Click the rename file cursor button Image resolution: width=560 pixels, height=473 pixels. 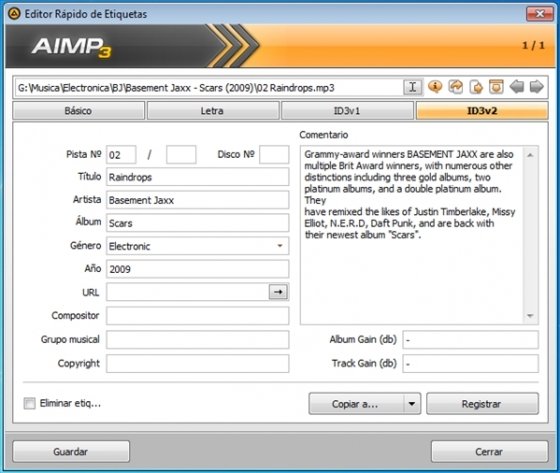click(x=413, y=87)
